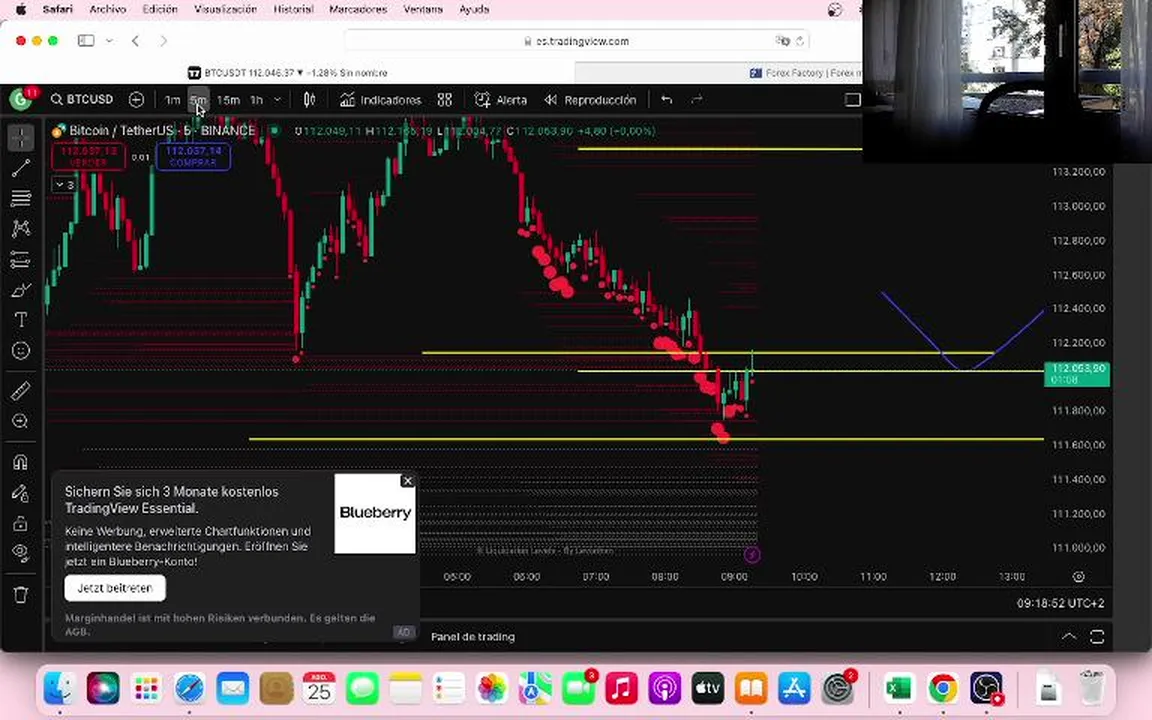Collapse the indicator legend chevron
Image resolution: width=1152 pixels, height=720 pixels.
[x=64, y=185]
